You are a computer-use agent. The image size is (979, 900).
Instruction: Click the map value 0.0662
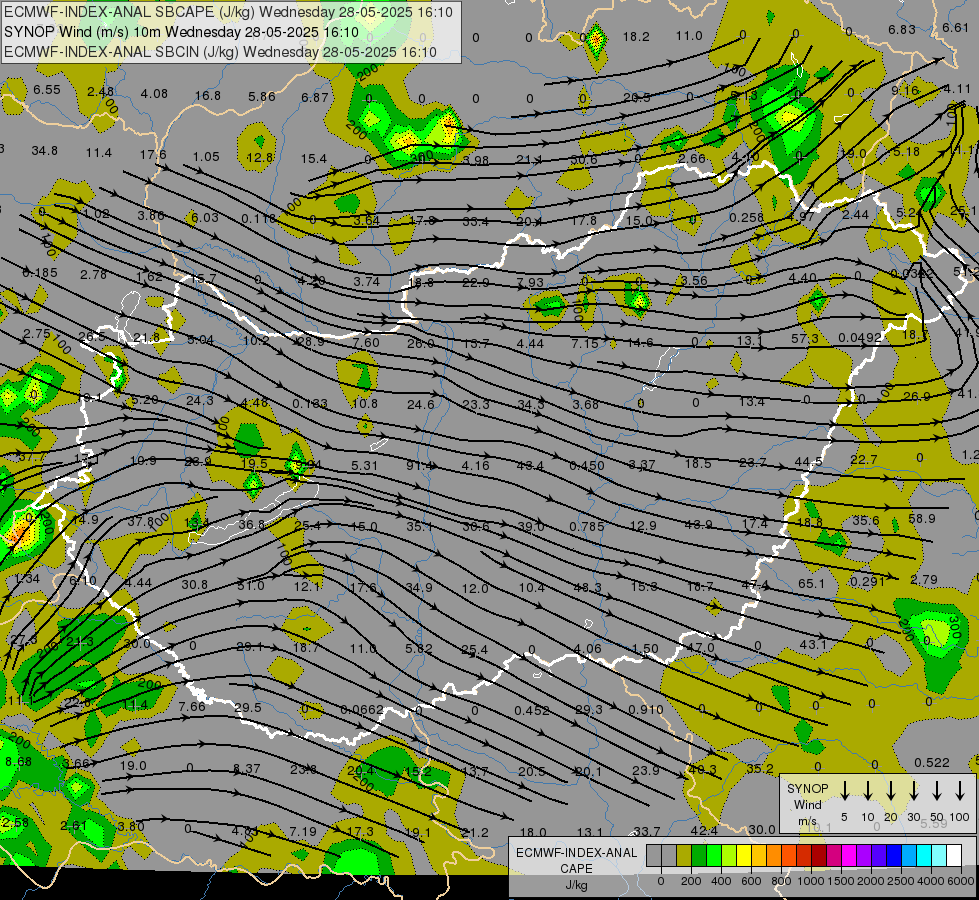[362, 710]
